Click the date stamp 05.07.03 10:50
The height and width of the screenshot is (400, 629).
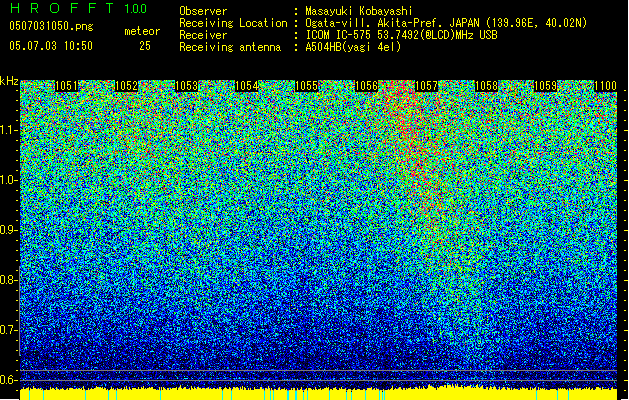[x=51, y=45]
